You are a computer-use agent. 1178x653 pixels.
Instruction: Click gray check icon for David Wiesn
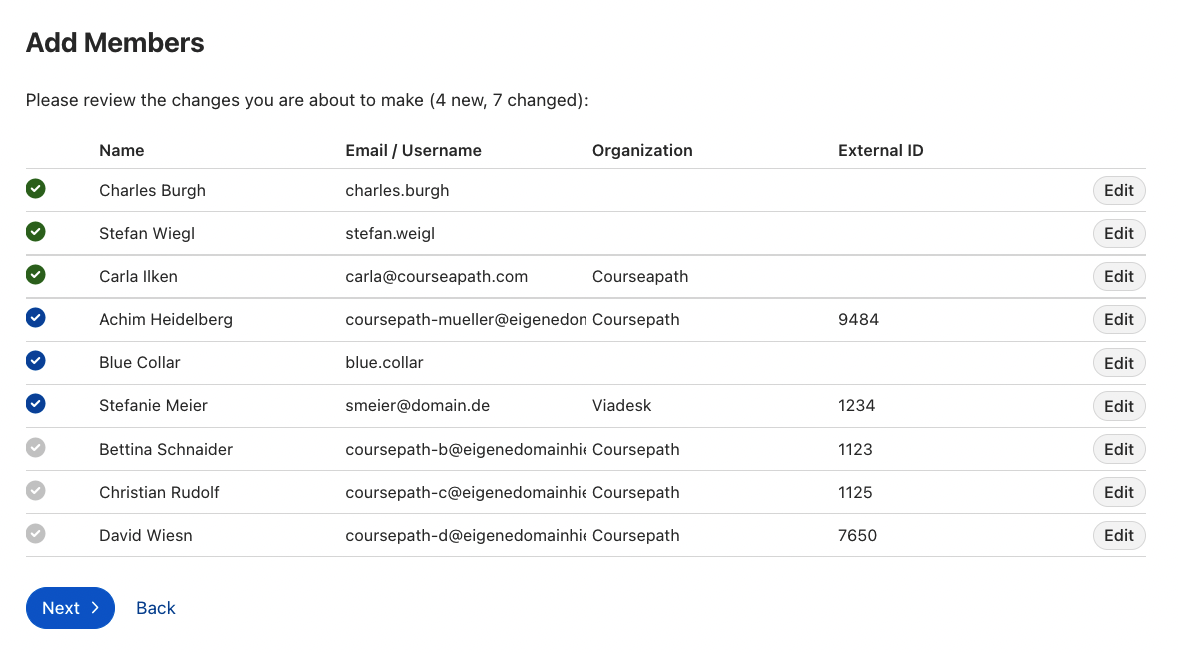36,533
